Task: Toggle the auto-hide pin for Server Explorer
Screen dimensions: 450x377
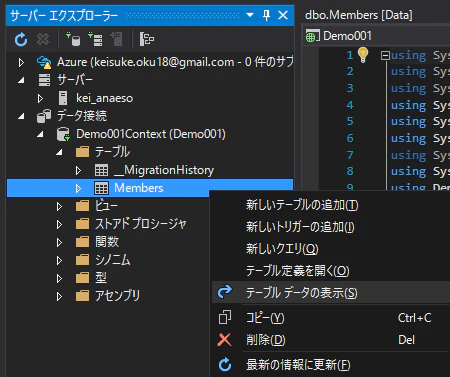Action: tap(266, 15)
